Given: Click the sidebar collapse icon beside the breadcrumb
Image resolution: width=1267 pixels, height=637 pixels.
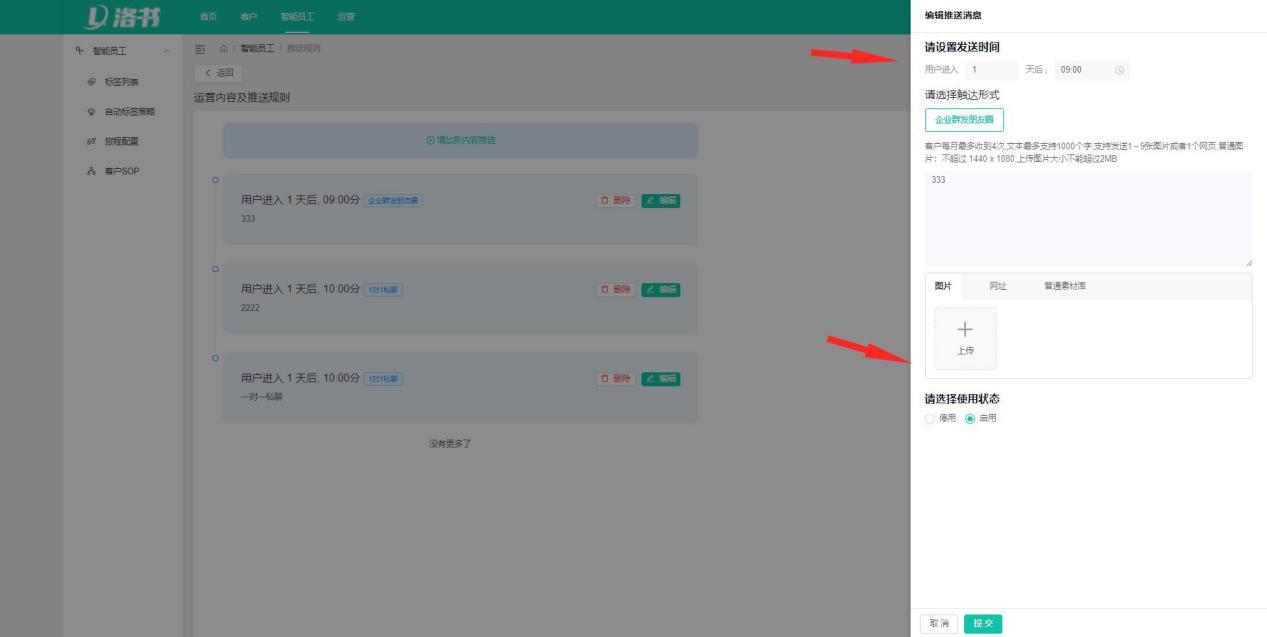Looking at the screenshot, I should tap(200, 47).
